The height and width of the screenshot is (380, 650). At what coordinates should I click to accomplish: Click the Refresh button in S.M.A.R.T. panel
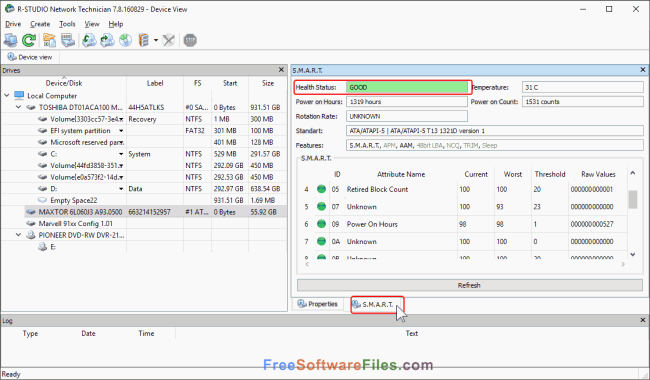pyautogui.click(x=470, y=285)
